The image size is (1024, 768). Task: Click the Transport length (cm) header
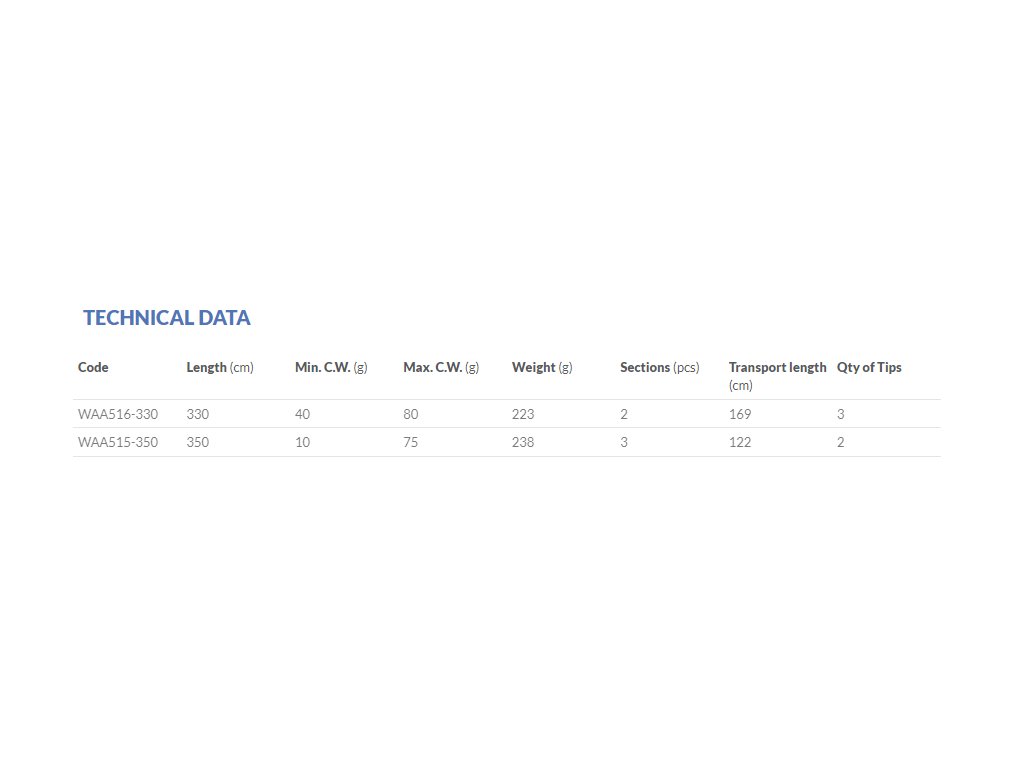click(777, 375)
